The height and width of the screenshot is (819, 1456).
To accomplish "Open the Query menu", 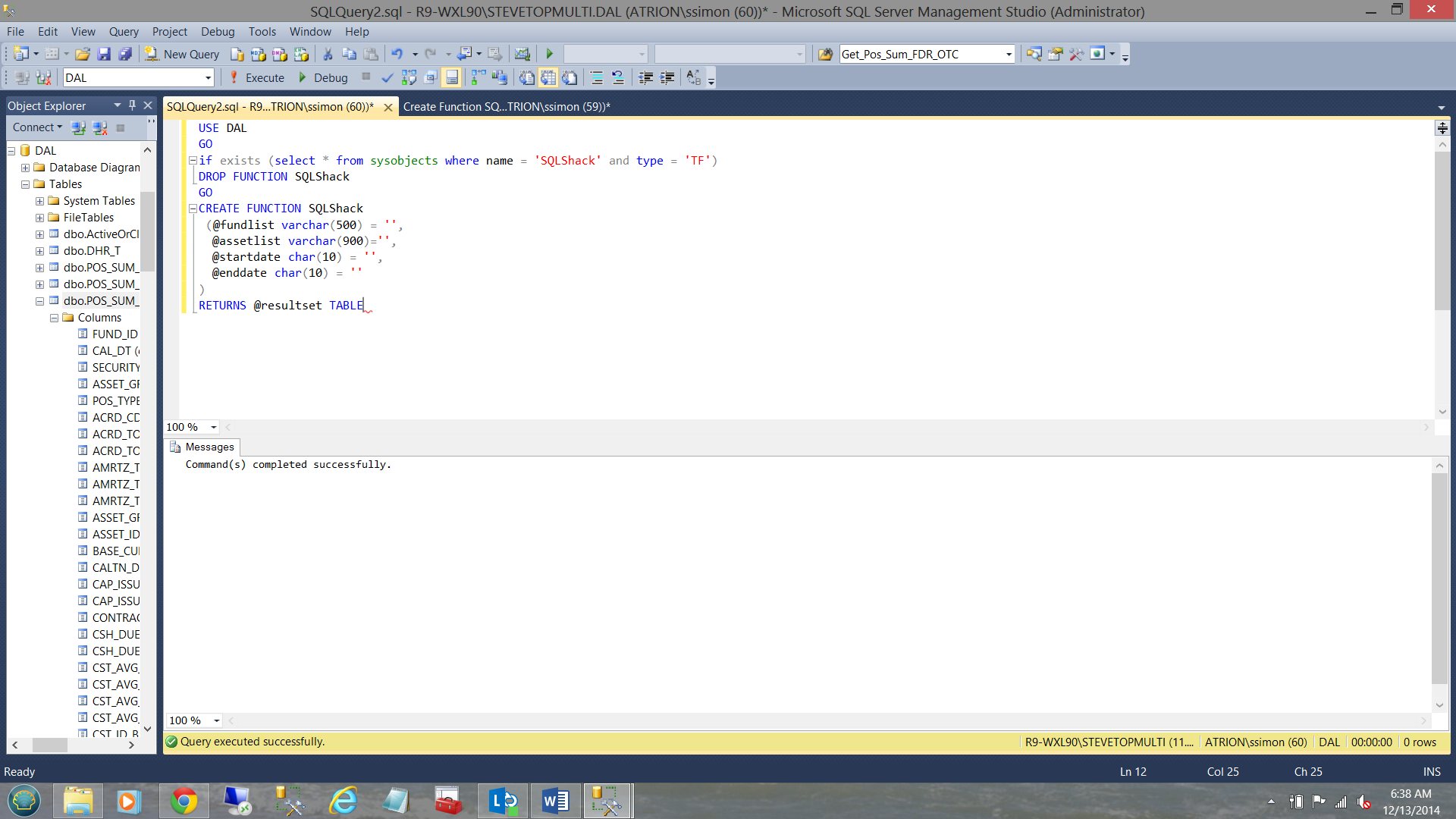I will click(x=124, y=32).
